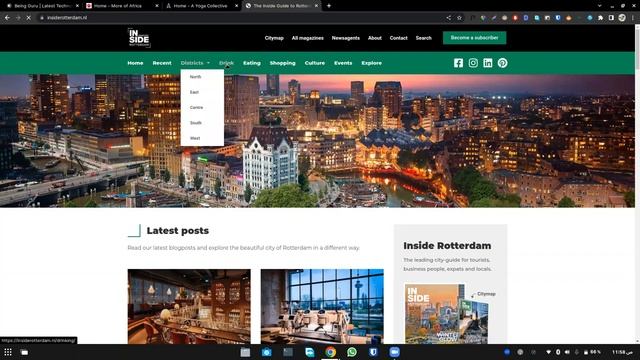
Task: Open the Drink nav link
Action: pos(226,63)
